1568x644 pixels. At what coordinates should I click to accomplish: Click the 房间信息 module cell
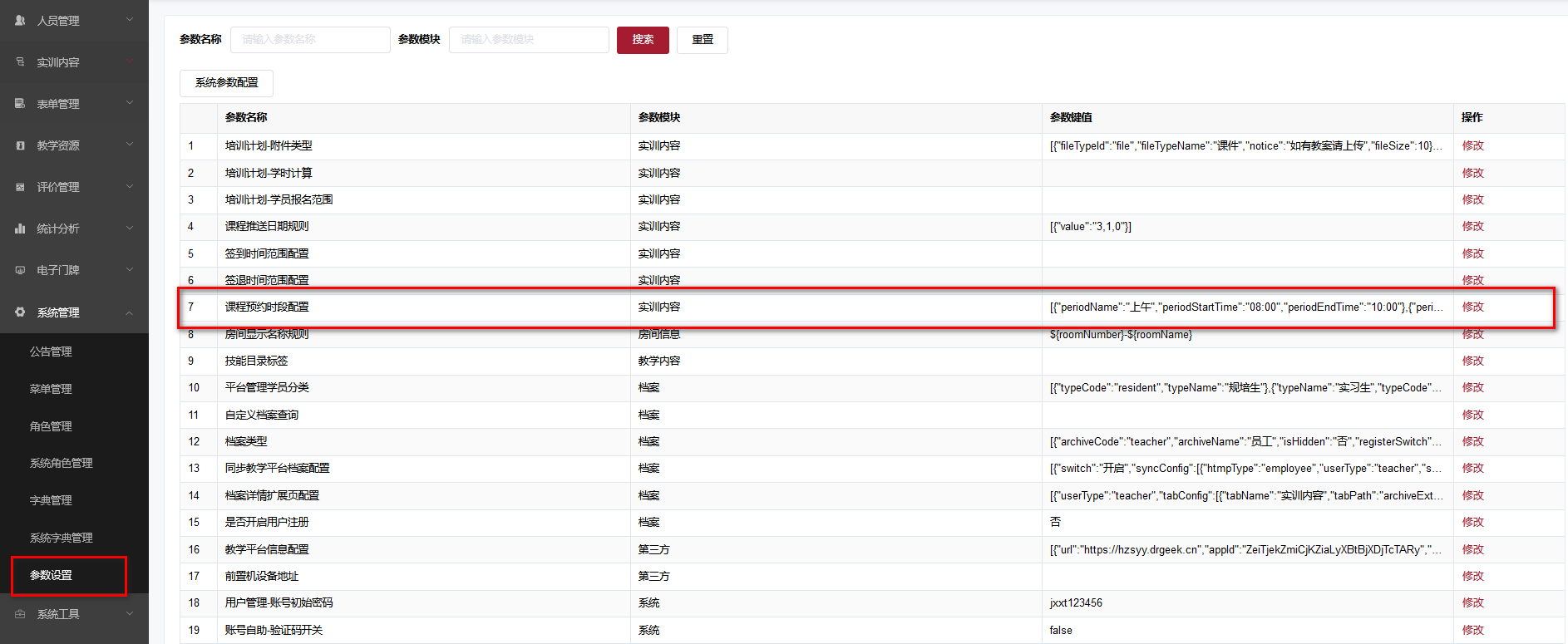tap(659, 334)
